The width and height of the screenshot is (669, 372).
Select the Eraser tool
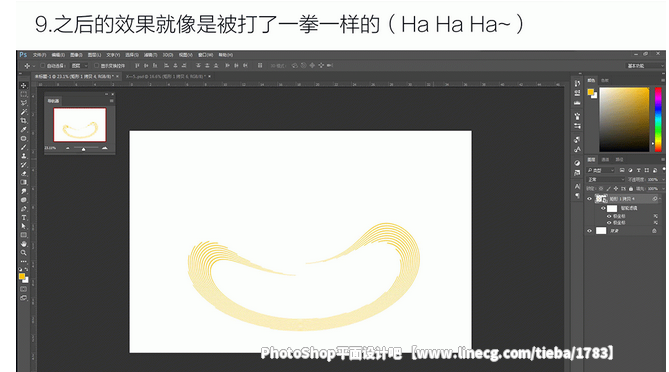(x=23, y=174)
